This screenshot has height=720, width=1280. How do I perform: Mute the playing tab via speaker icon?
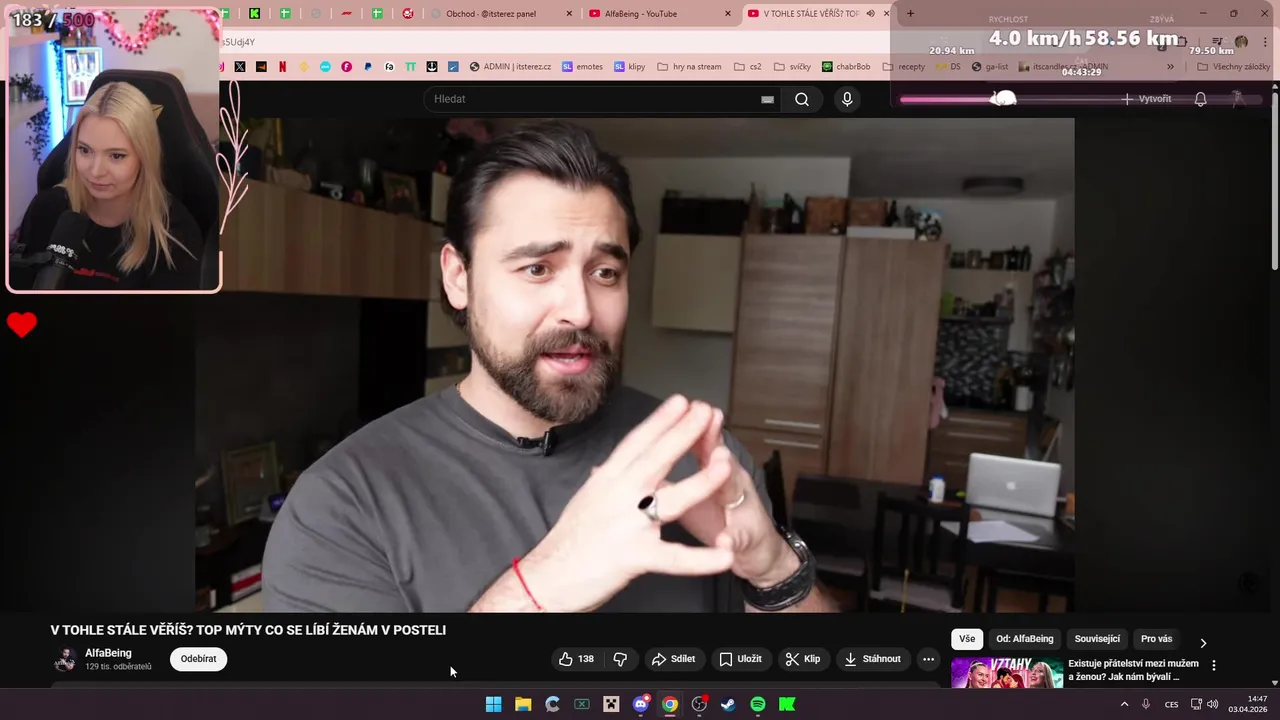tap(870, 13)
